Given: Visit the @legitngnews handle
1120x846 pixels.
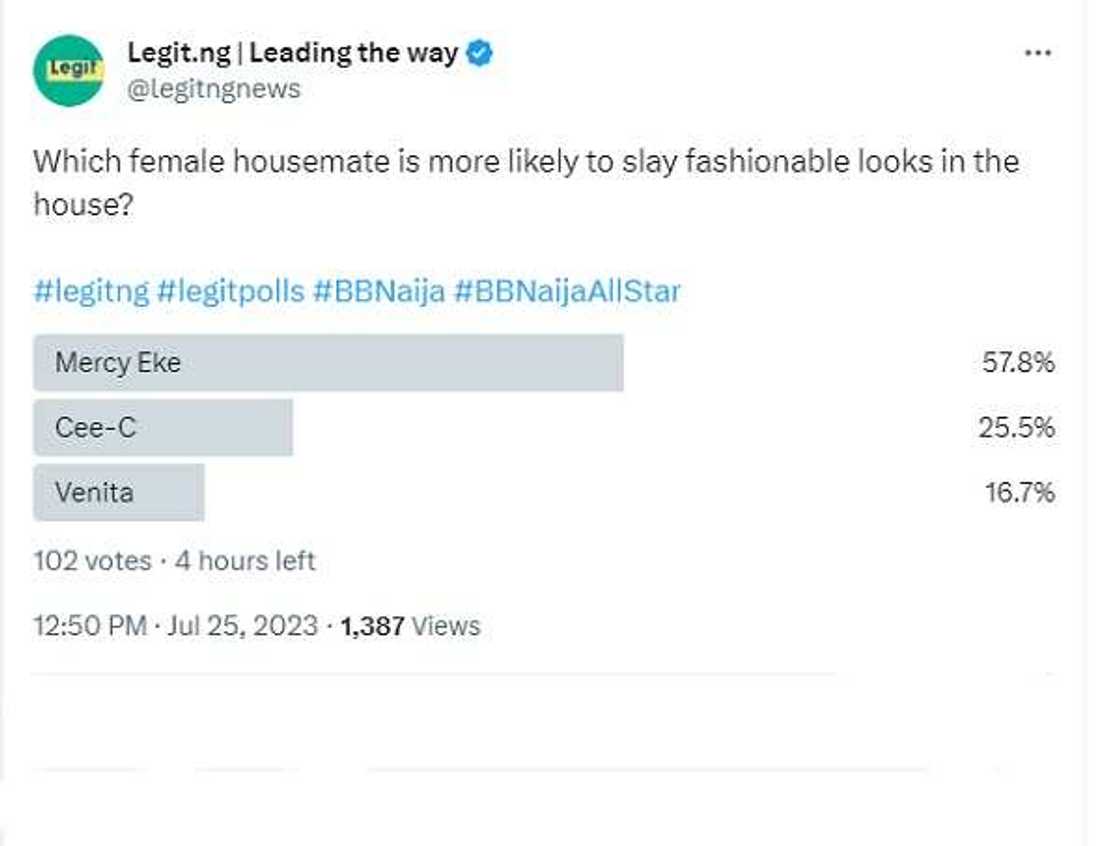Looking at the screenshot, I should click(x=213, y=89).
